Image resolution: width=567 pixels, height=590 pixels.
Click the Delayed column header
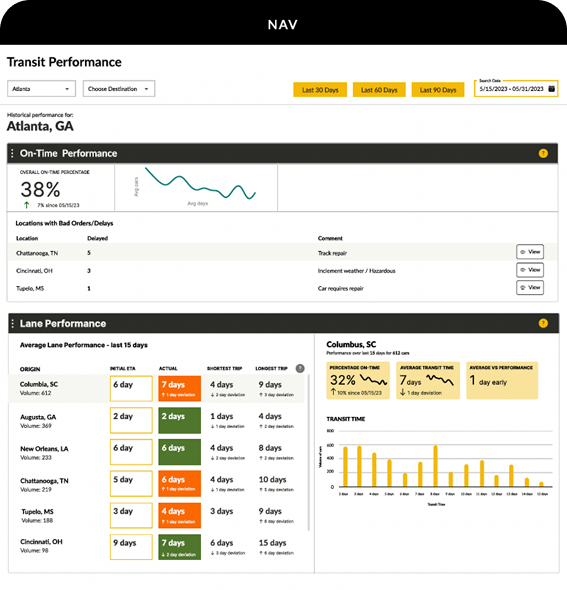point(97,238)
